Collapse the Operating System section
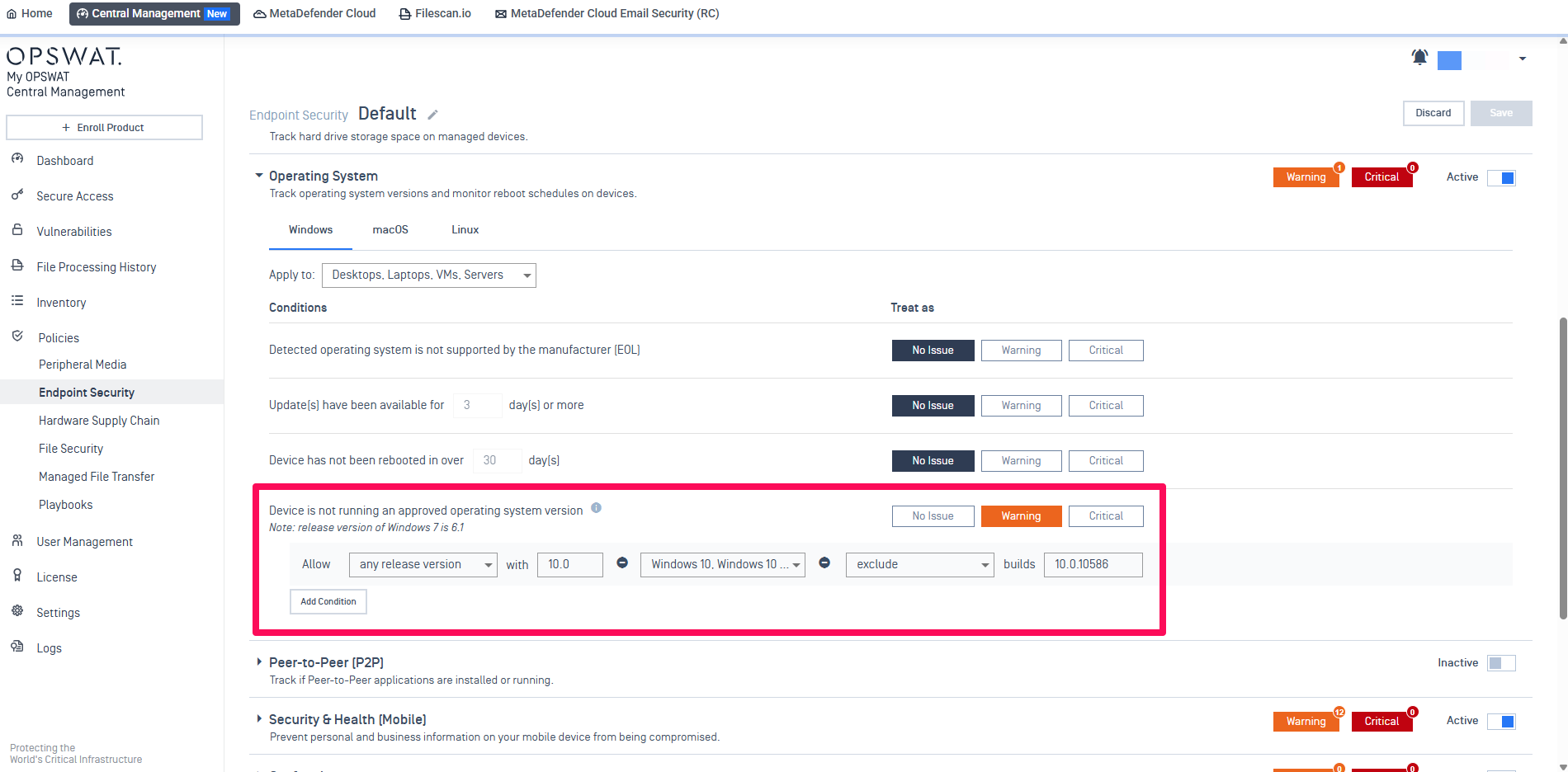 point(259,176)
